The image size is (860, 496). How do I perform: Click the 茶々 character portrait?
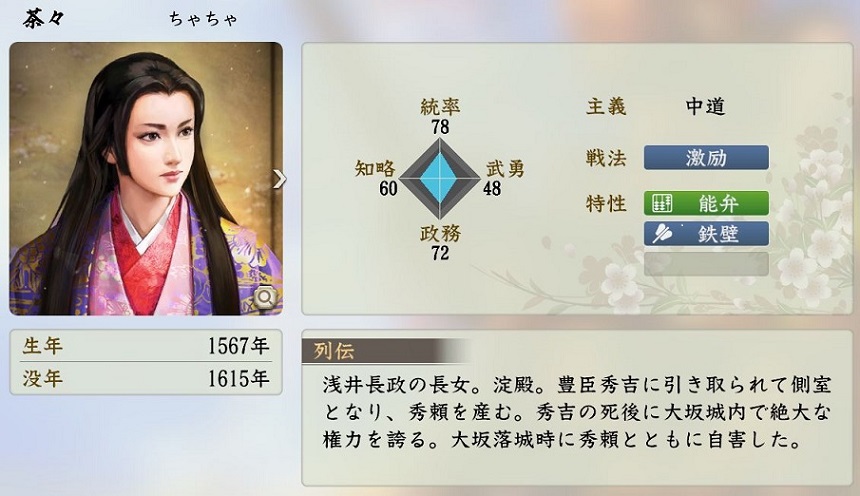(146, 178)
